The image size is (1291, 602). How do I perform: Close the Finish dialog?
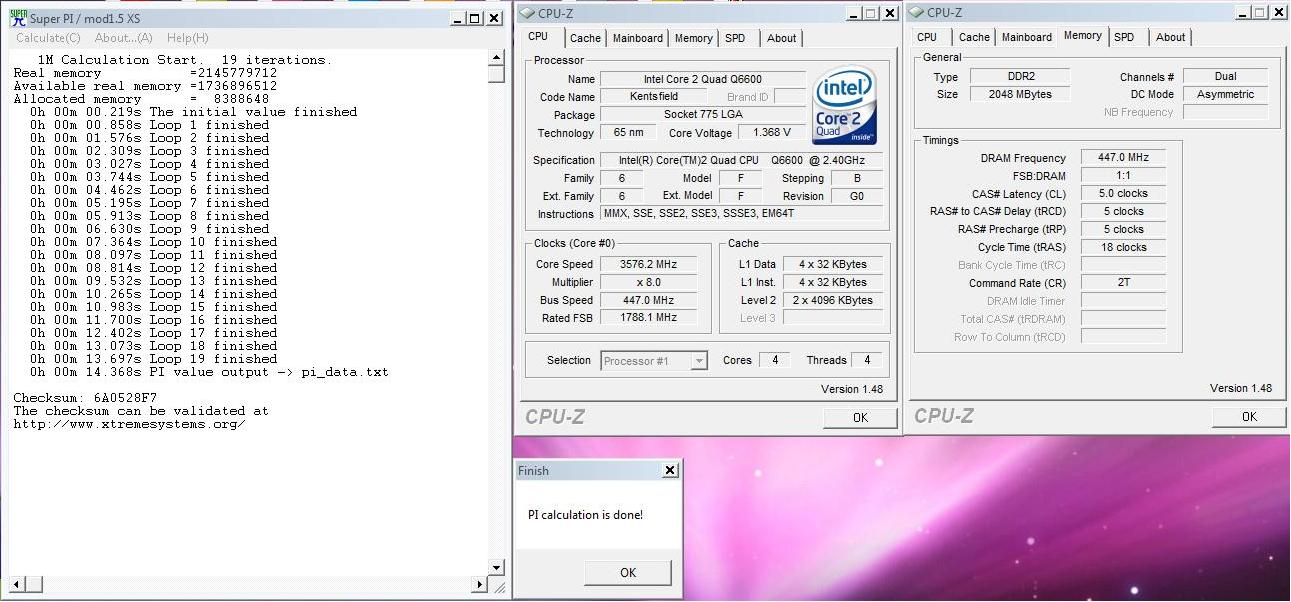click(x=670, y=471)
